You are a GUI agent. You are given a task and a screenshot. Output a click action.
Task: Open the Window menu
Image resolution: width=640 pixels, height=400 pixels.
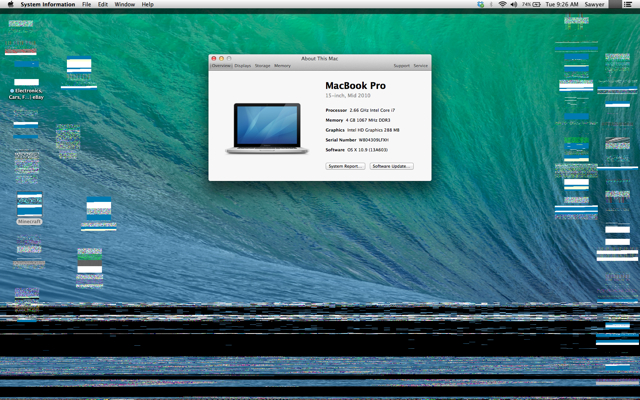(124, 4)
